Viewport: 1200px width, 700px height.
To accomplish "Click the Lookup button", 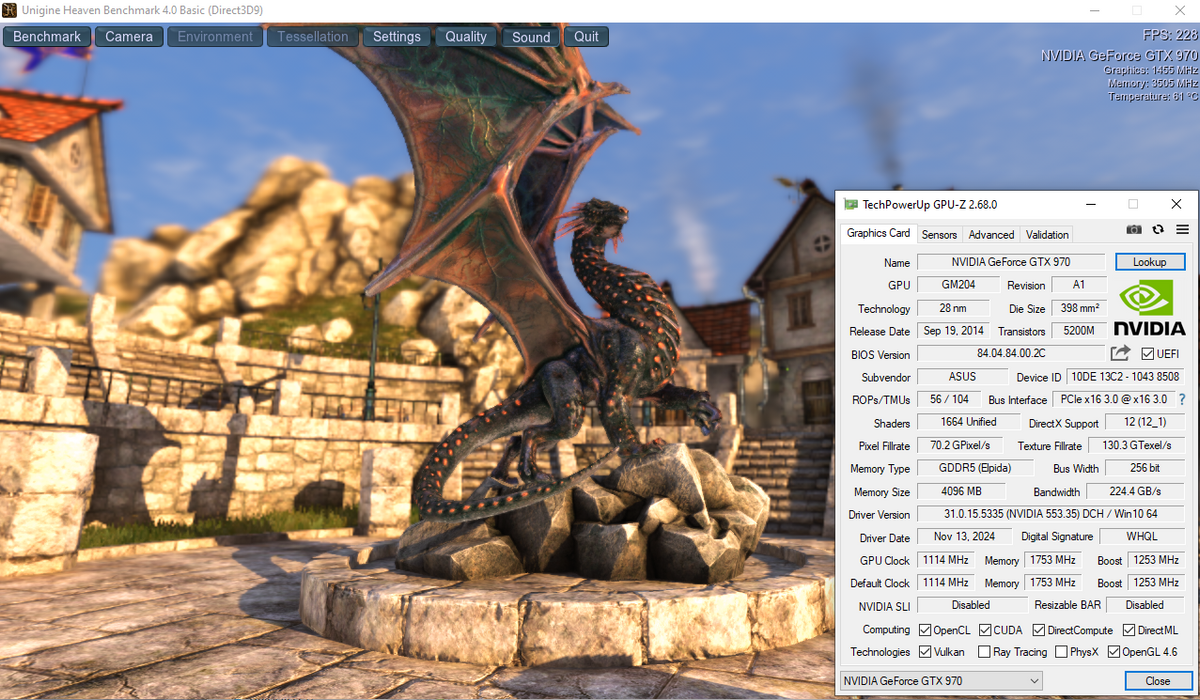I will click(1150, 262).
